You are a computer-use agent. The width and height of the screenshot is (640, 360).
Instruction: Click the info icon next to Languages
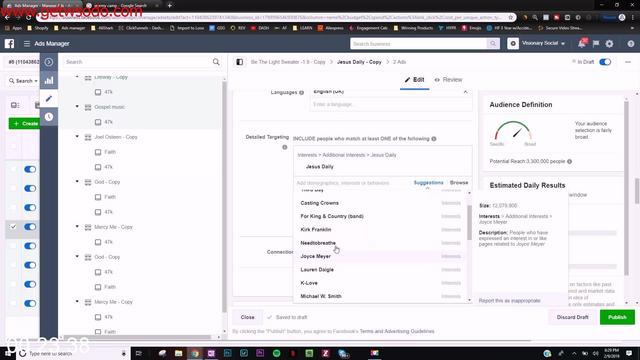(x=302, y=93)
